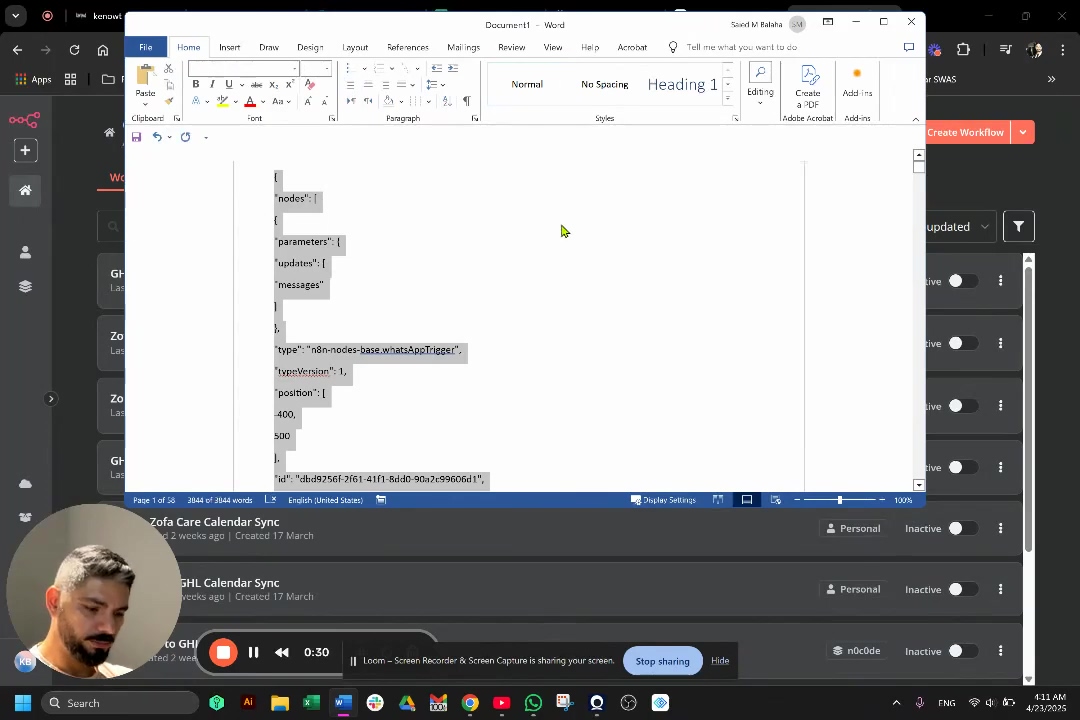Click the Create a PDF icon
The image size is (1080, 720).
(807, 86)
